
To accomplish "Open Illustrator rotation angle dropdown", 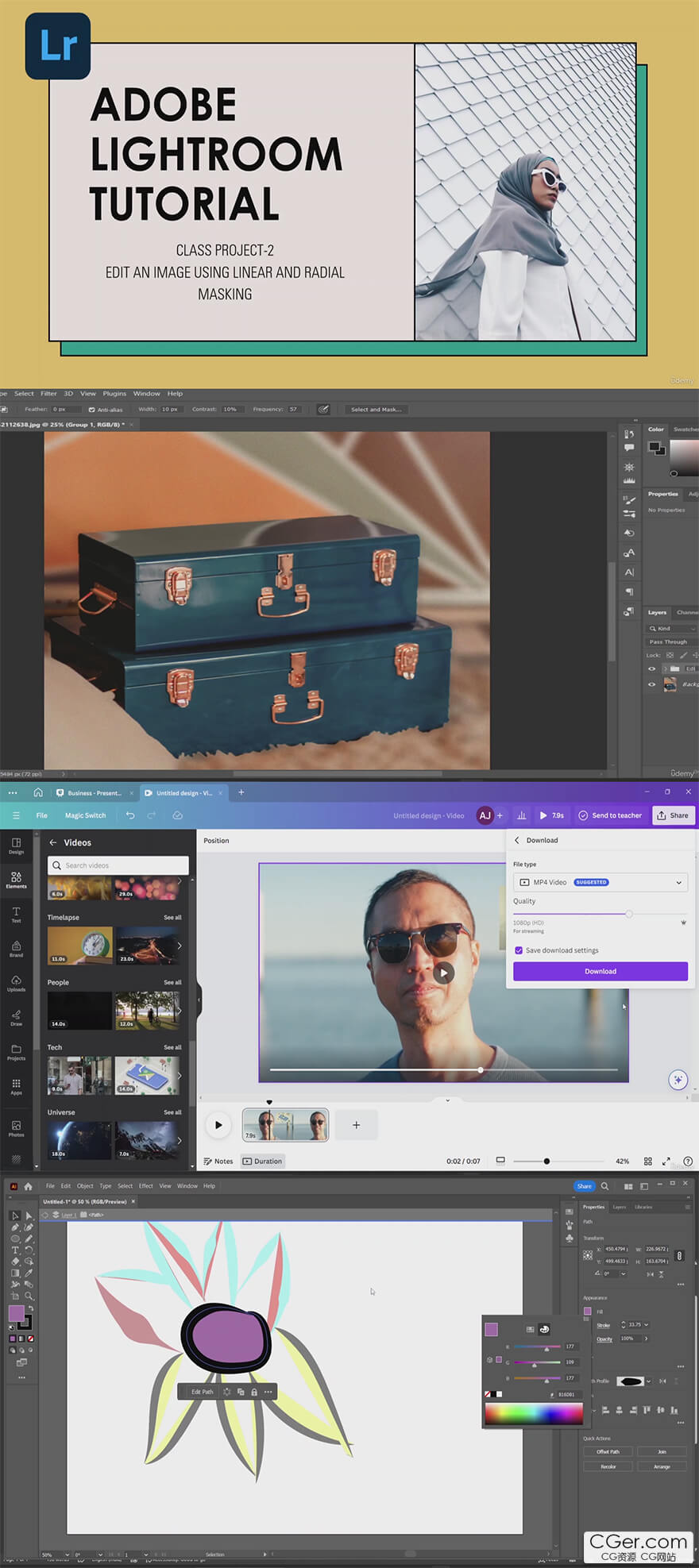I will (x=623, y=1273).
